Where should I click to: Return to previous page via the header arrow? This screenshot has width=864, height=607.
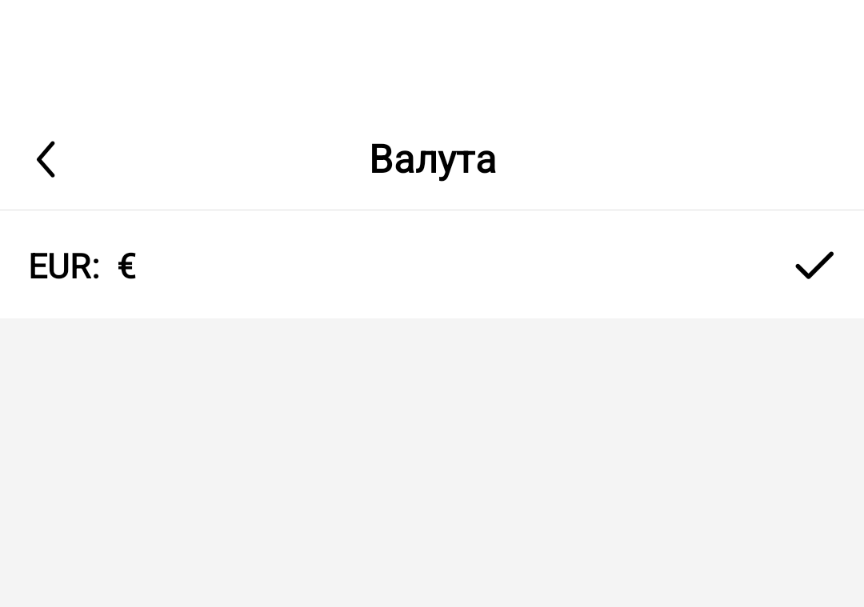46,159
